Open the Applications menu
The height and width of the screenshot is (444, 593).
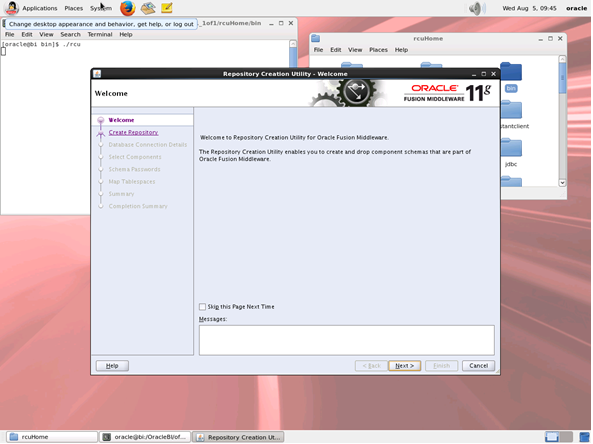coord(39,8)
